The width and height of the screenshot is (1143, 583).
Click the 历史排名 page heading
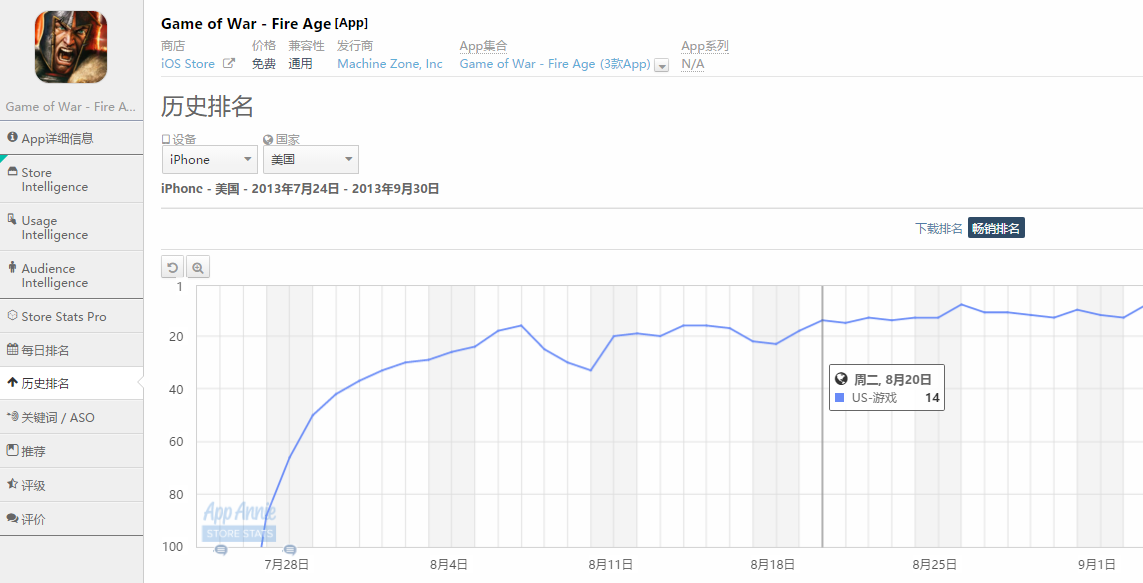[207, 106]
